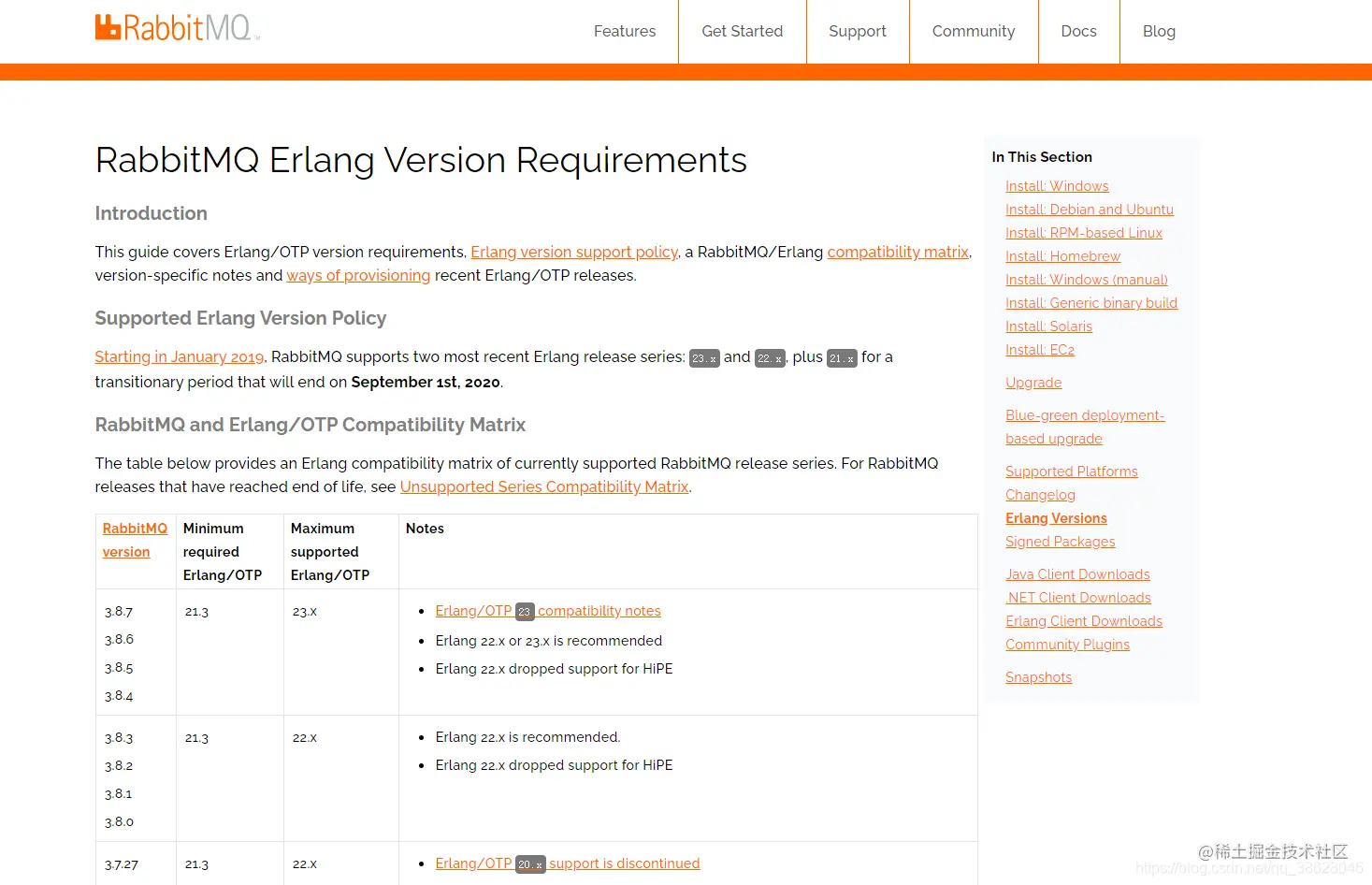Screen dimensions: 1372x885
Task: Open the Get Started menu item
Action: (x=743, y=31)
